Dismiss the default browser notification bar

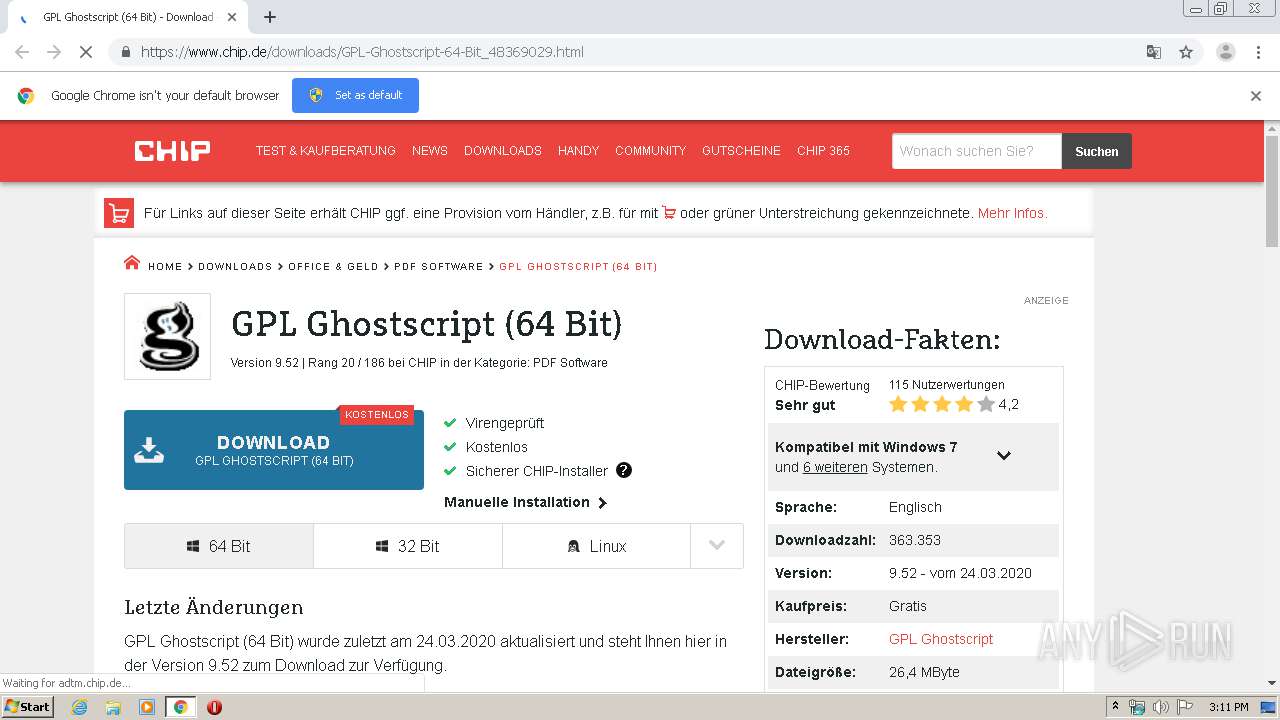pyautogui.click(x=1256, y=96)
